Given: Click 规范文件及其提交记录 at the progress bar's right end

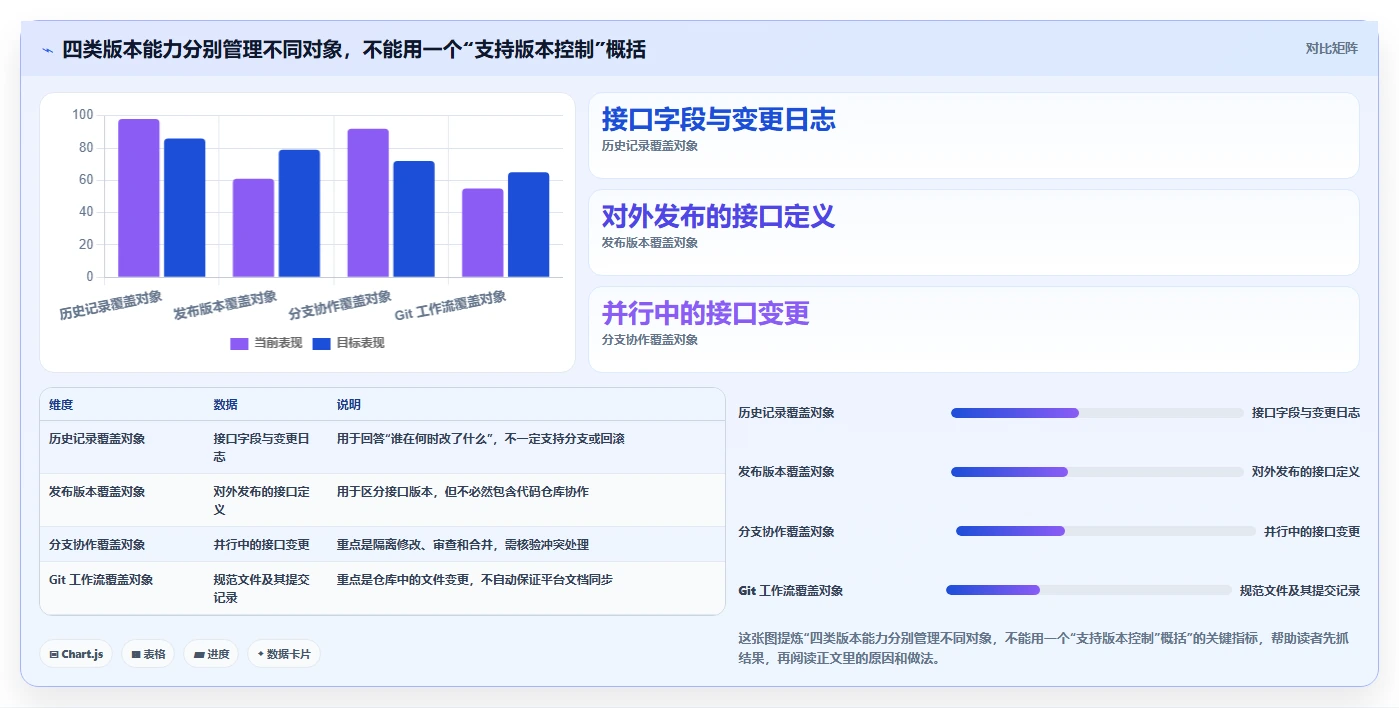Looking at the screenshot, I should coord(1300,591).
